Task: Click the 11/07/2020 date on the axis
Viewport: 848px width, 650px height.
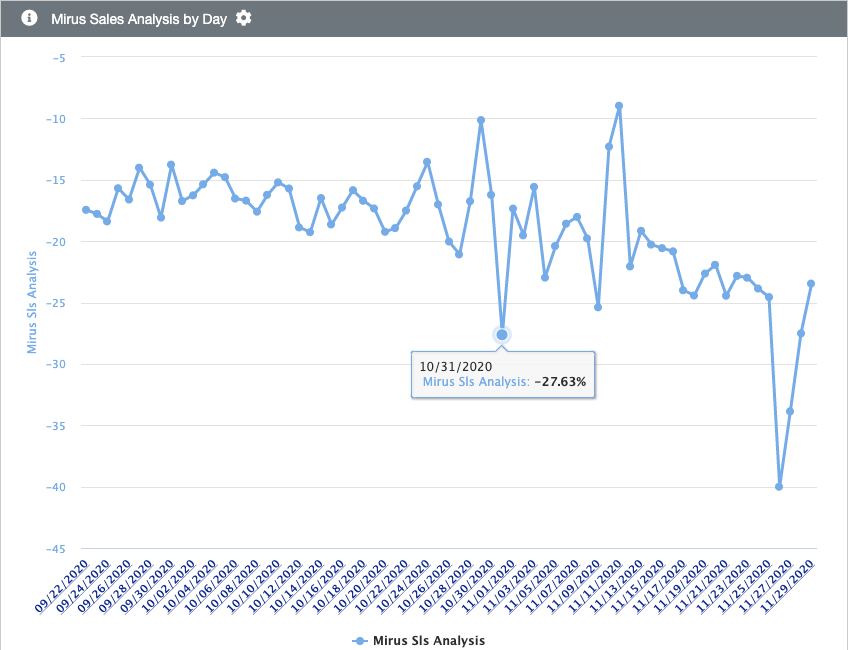Action: point(552,587)
